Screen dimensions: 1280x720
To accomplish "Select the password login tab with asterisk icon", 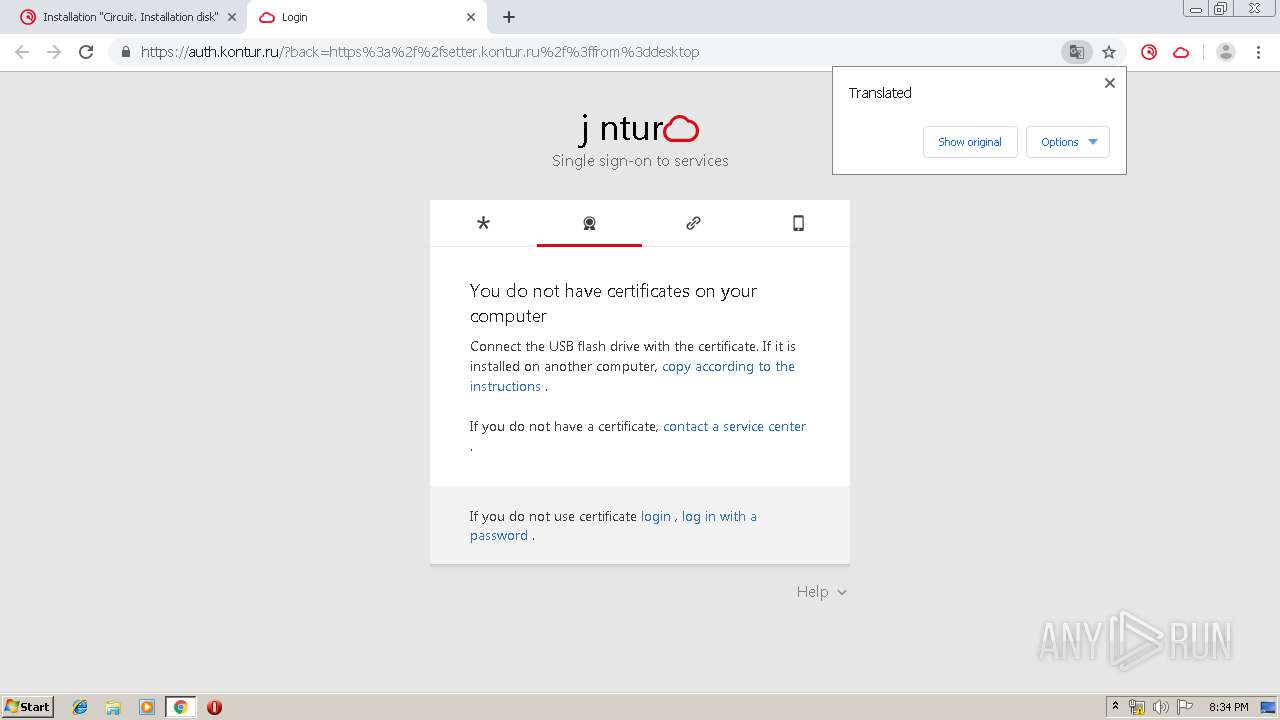I will [x=483, y=223].
